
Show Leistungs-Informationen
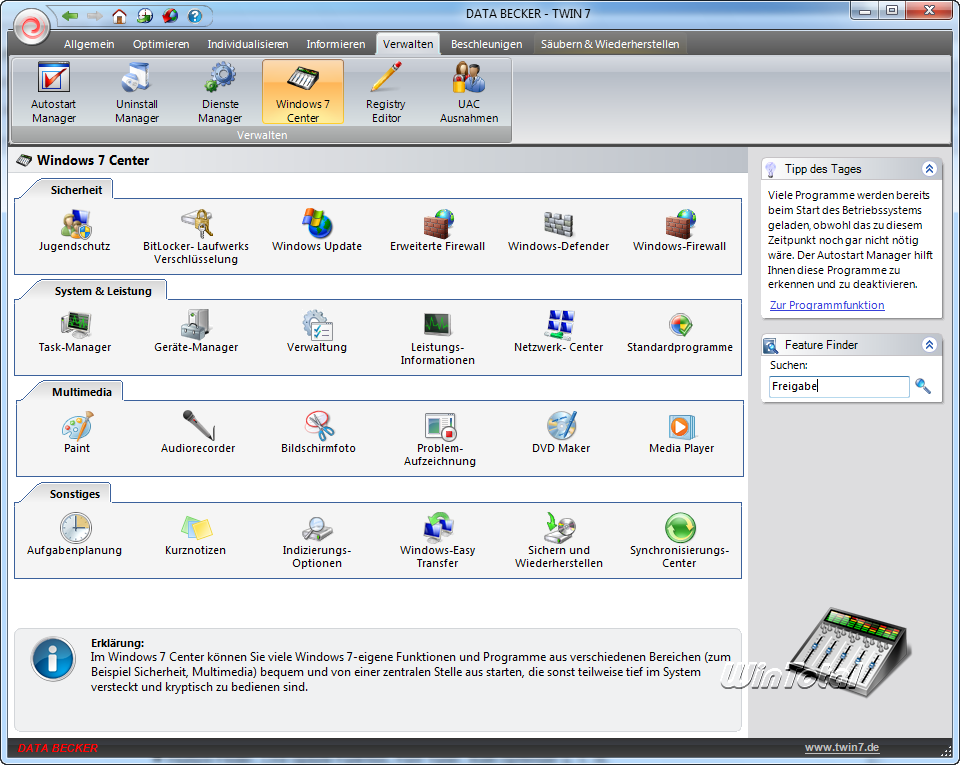point(438,338)
